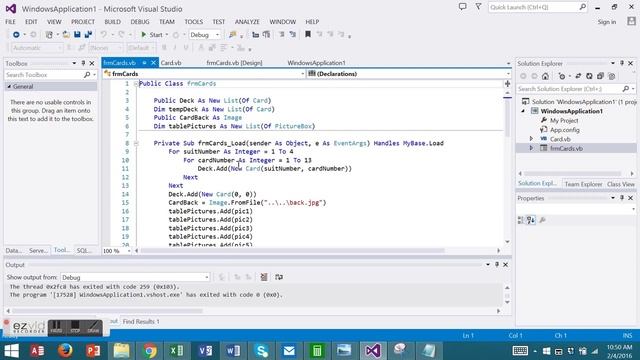Close the Toolbox panel
The width and height of the screenshot is (640, 360).
[x=92, y=63]
